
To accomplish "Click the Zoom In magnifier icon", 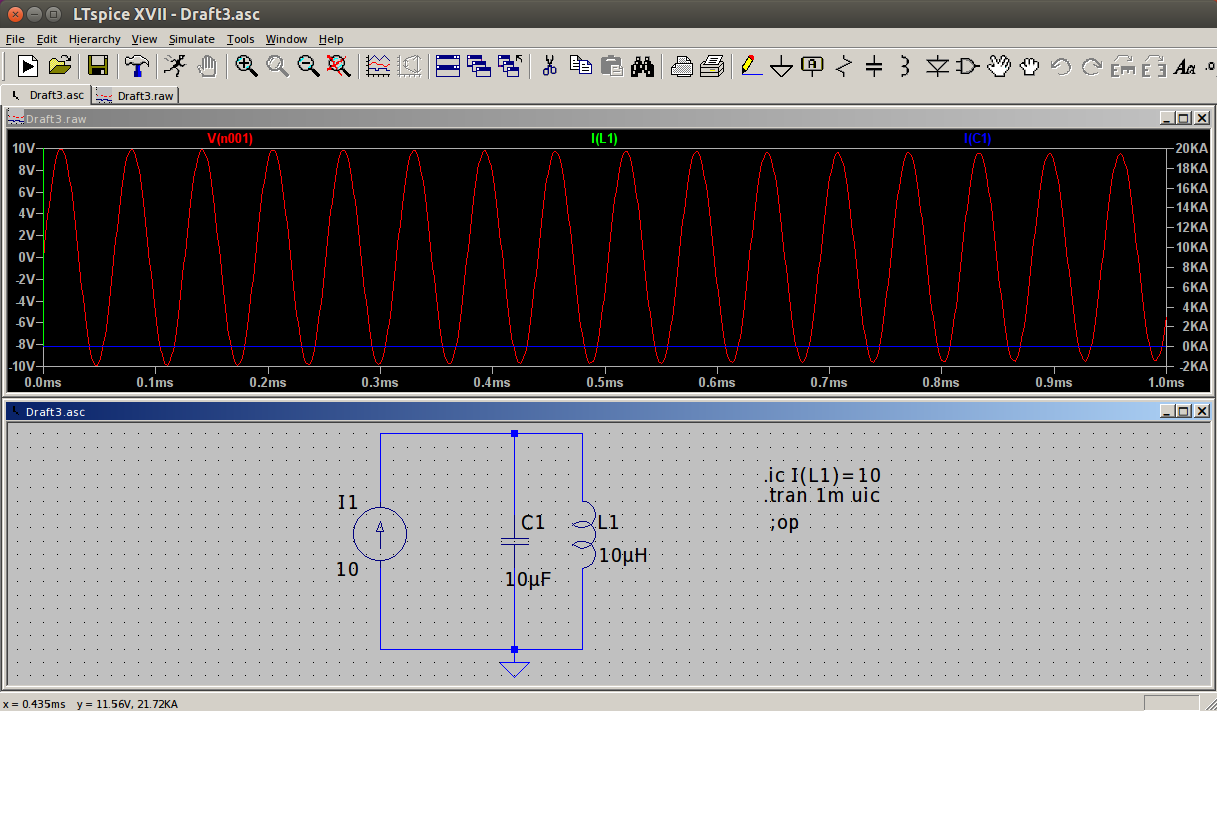I will (x=246, y=66).
